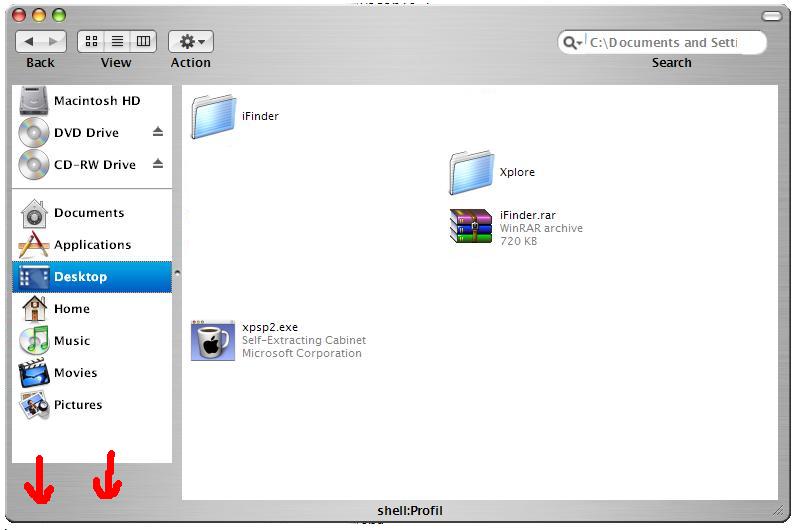Click the 'DVD Drive' label
The width and height of the screenshot is (796, 530).
click(x=86, y=132)
